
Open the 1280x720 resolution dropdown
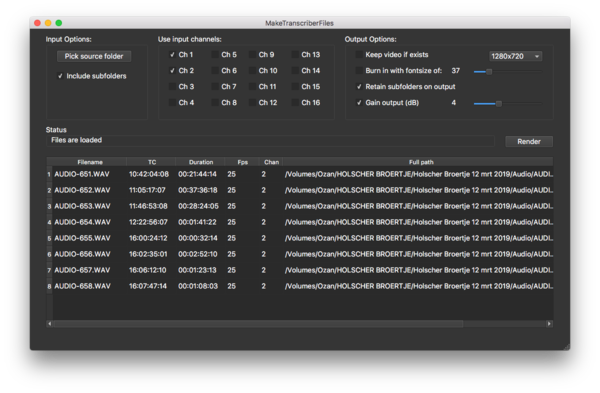click(515, 56)
